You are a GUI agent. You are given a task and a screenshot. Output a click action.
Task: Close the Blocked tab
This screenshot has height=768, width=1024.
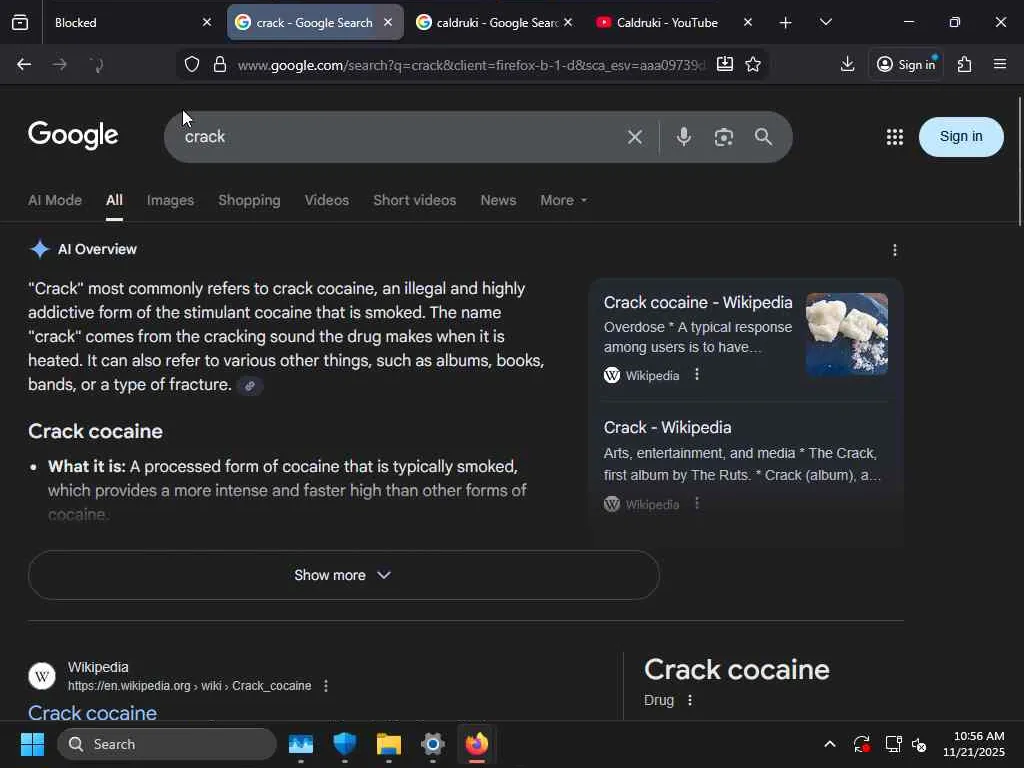pos(207,22)
